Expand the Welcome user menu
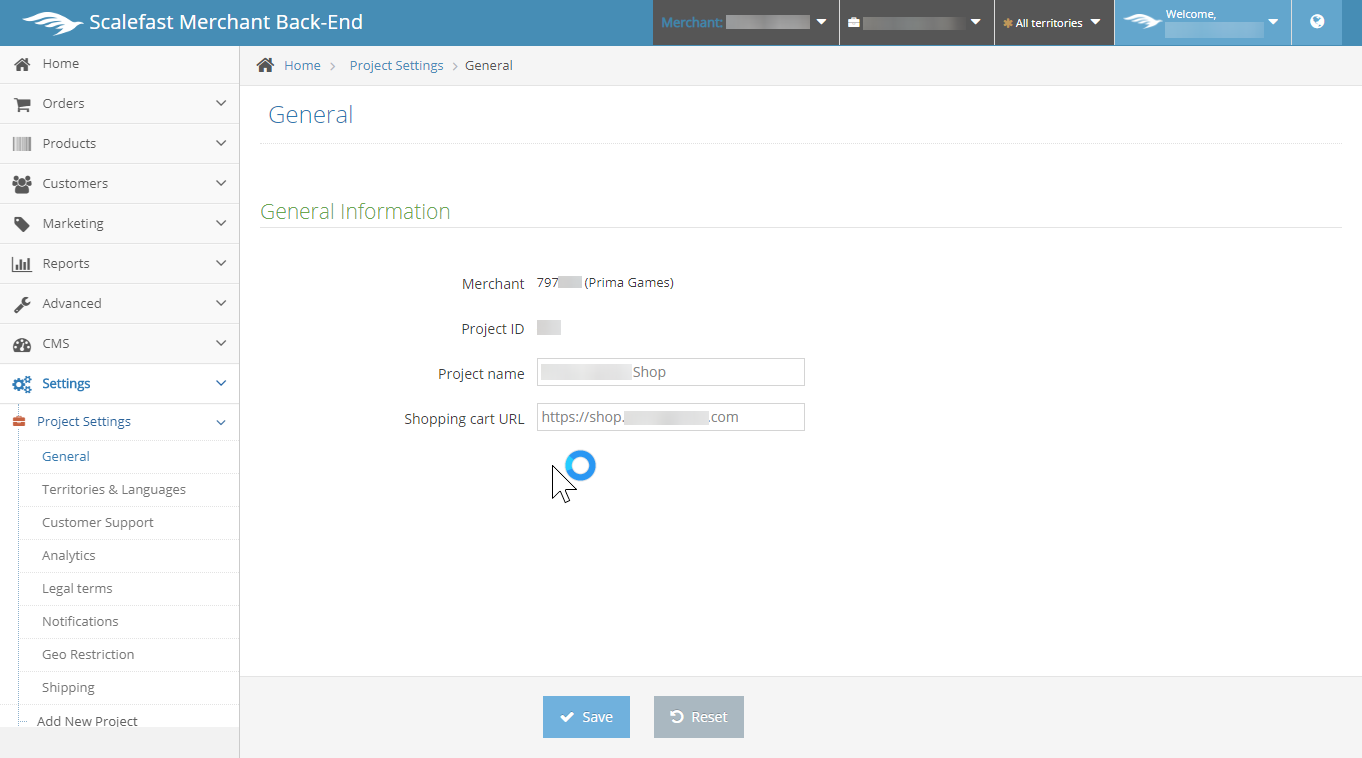Viewport: 1362px width, 758px height. 1202,22
